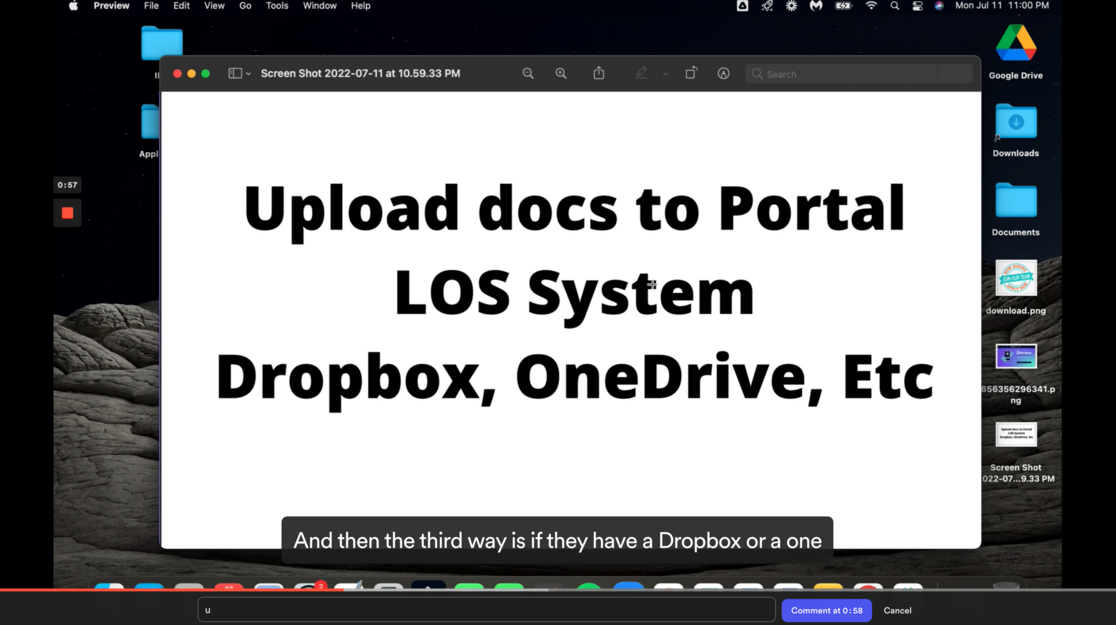Click the Cancel button

coord(897,610)
